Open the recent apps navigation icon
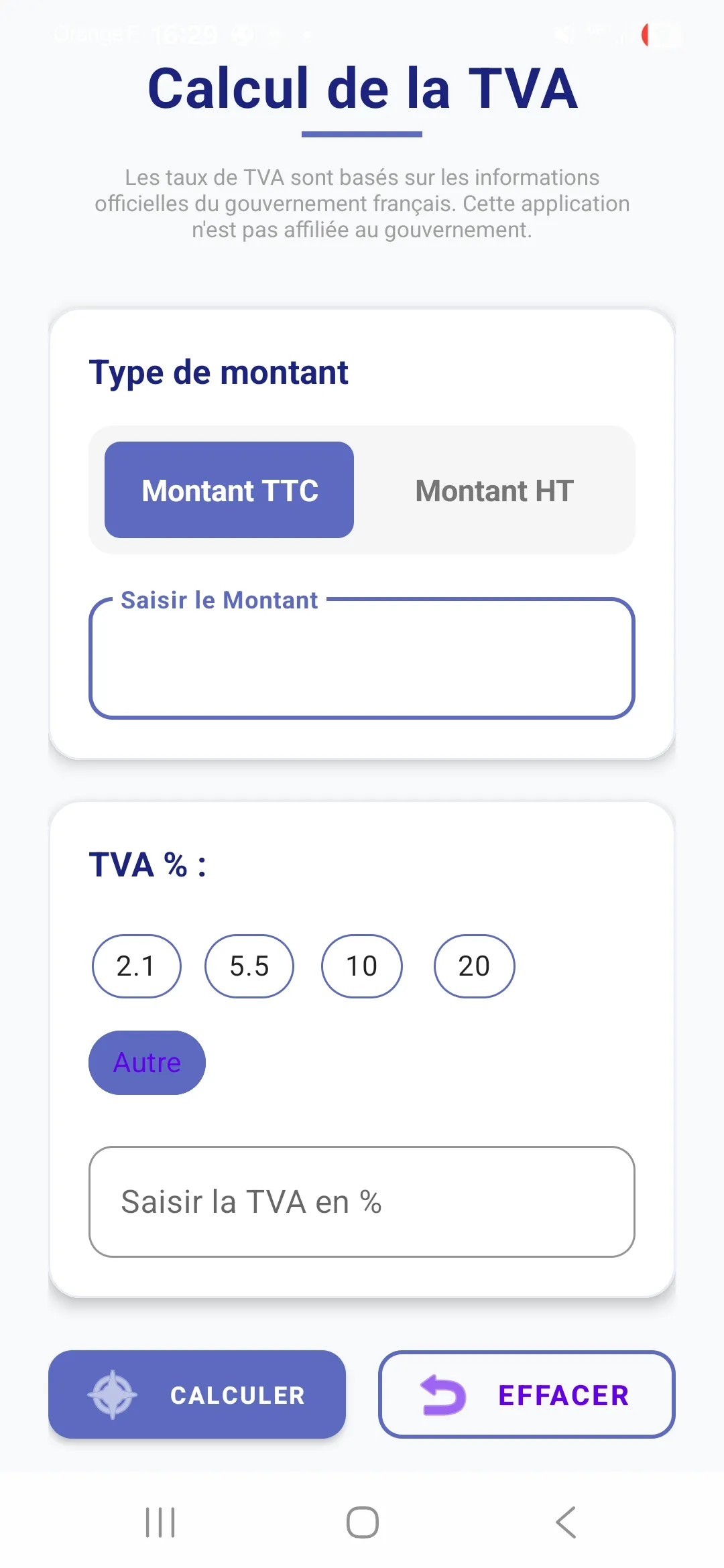This screenshot has width=724, height=1568. pyautogui.click(x=161, y=1522)
